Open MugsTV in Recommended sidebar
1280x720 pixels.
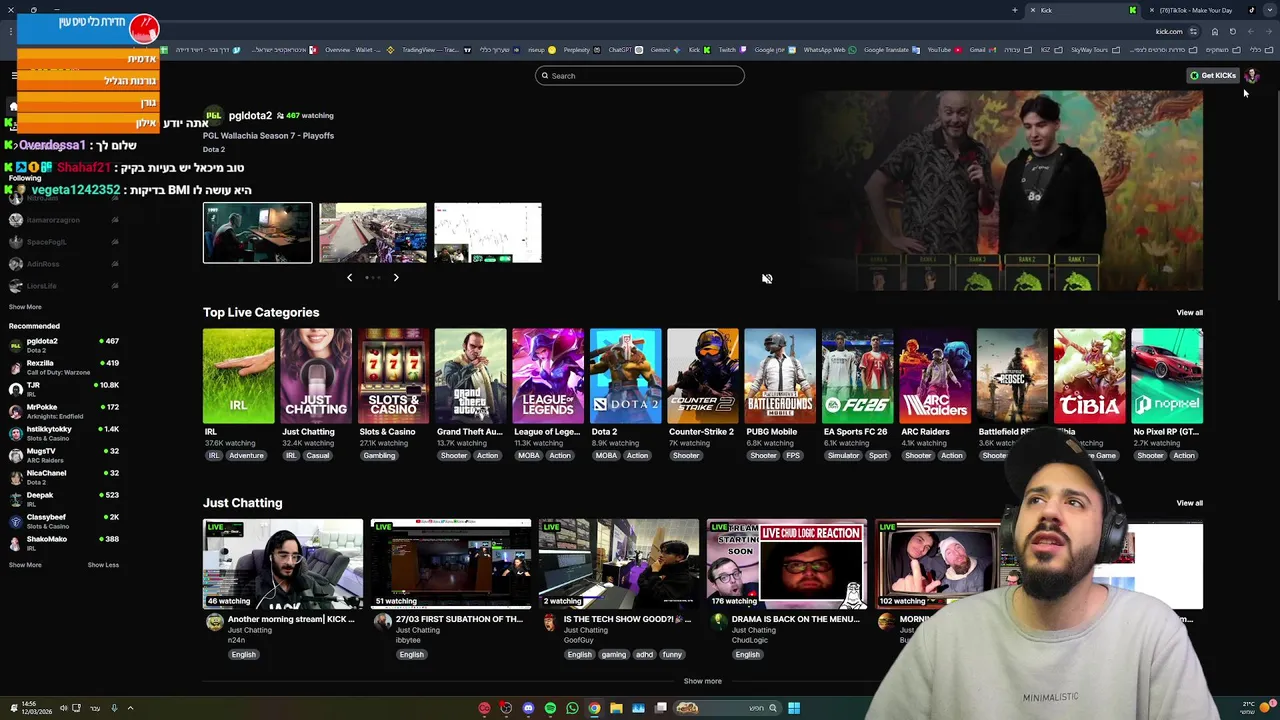[64, 455]
